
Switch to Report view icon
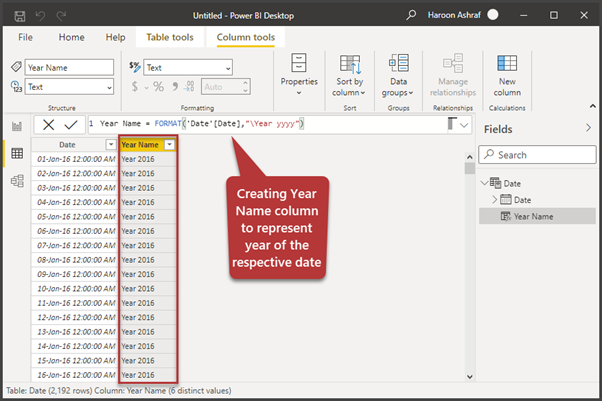coord(17,126)
